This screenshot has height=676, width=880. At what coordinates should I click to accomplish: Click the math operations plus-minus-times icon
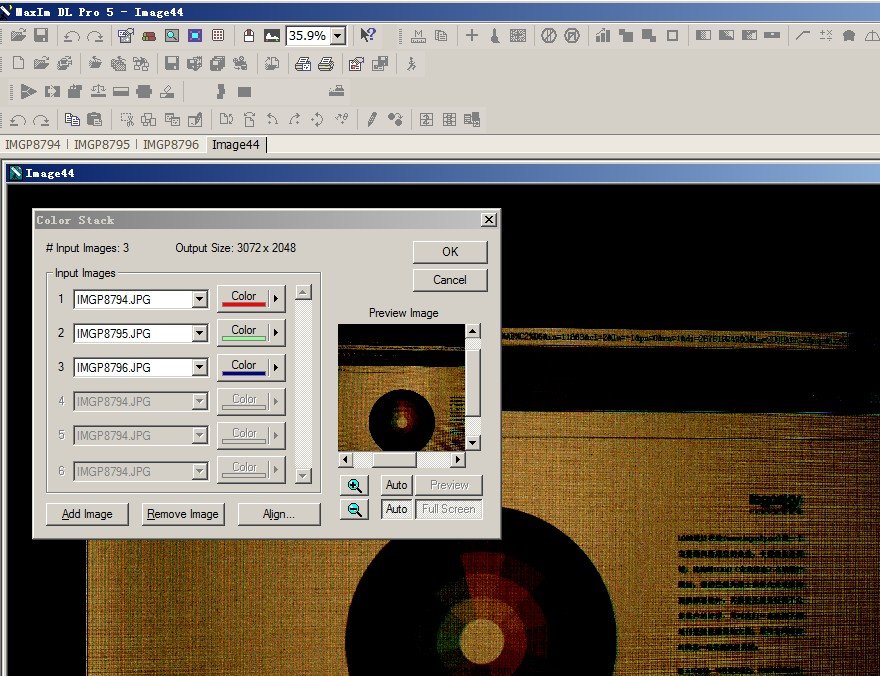coord(826,35)
